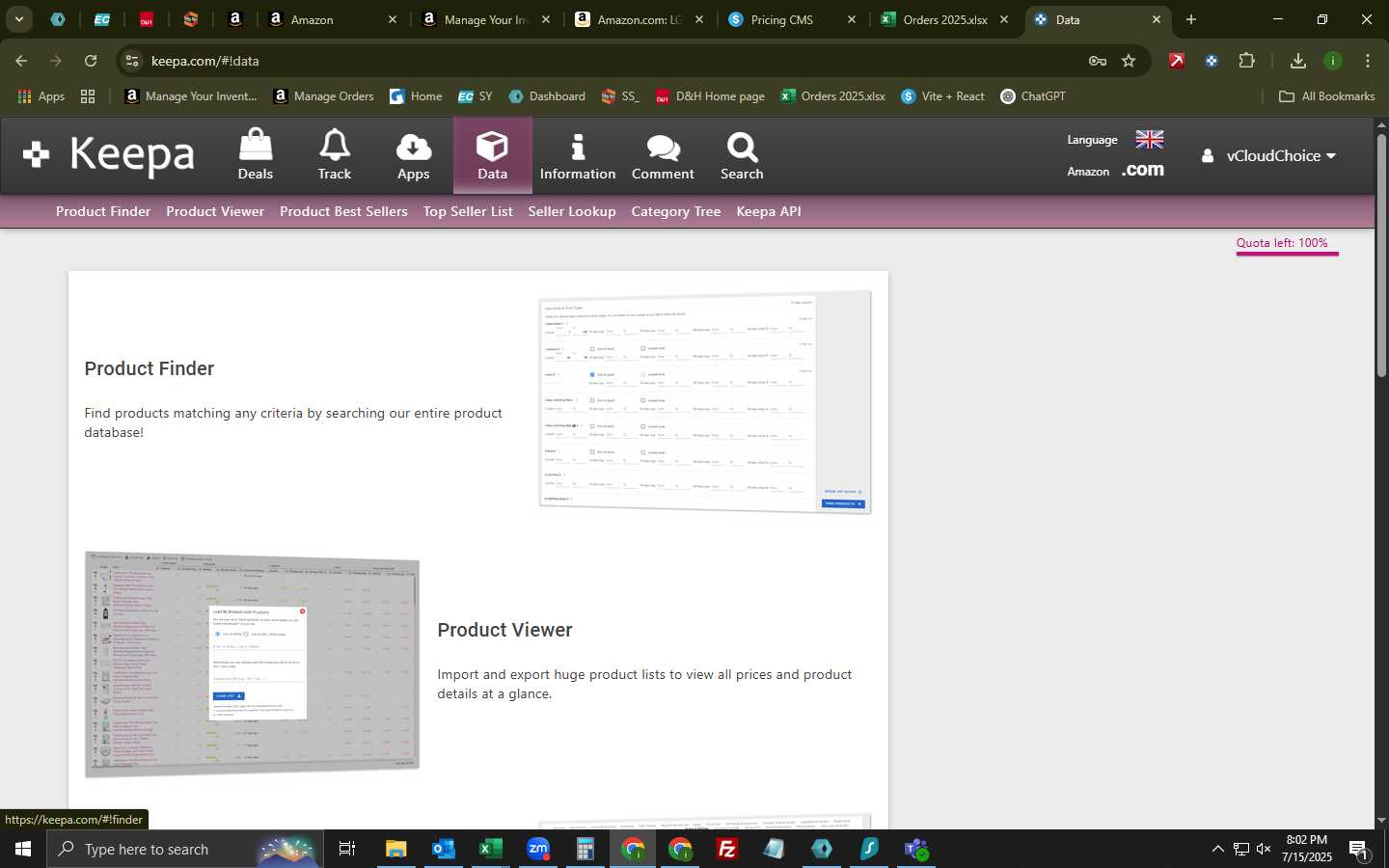Open the Product Finder preview thumbnail
This screenshot has height=868, width=1389.
pyautogui.click(x=705, y=402)
